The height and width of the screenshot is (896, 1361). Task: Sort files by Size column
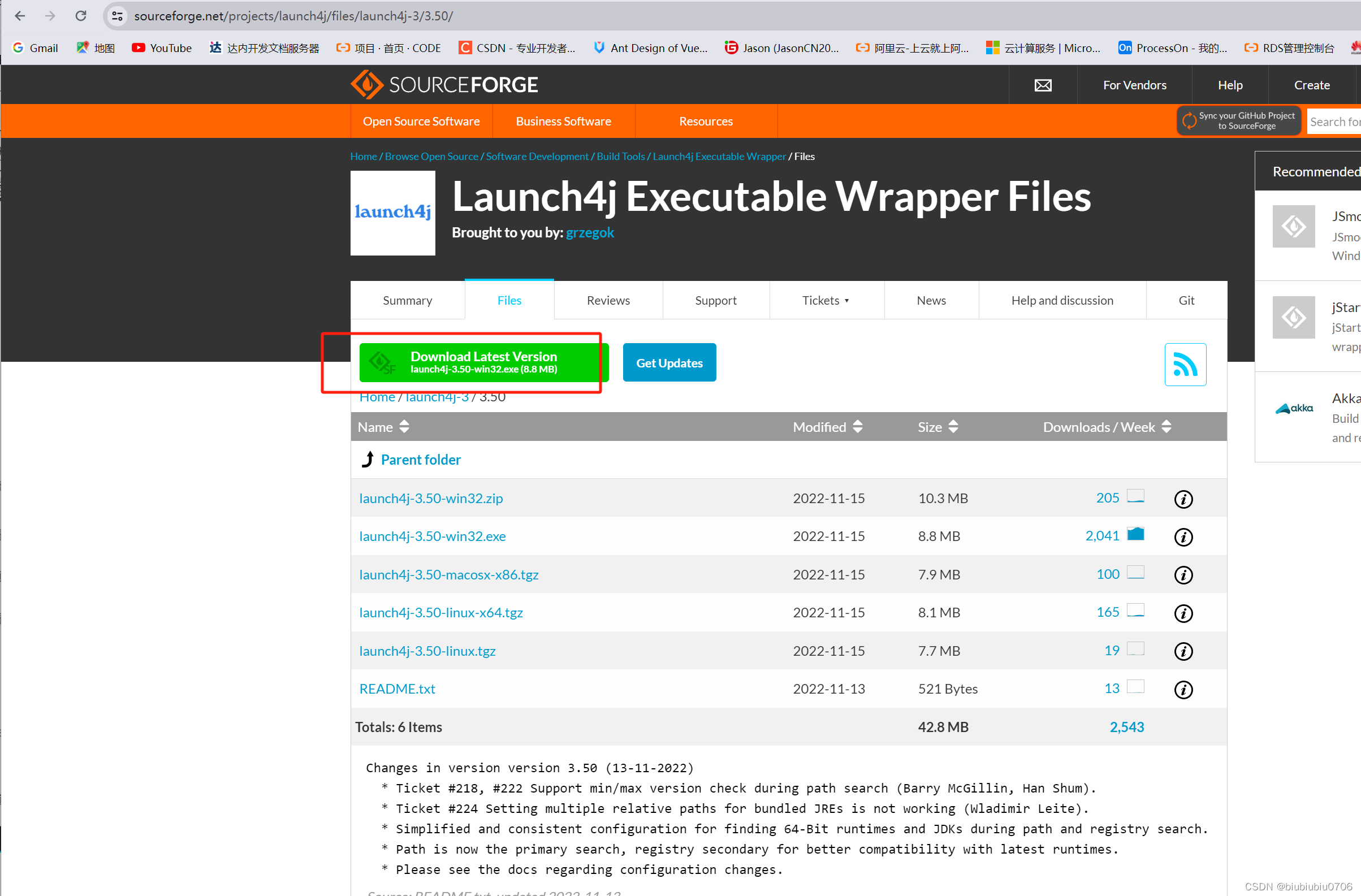(938, 427)
